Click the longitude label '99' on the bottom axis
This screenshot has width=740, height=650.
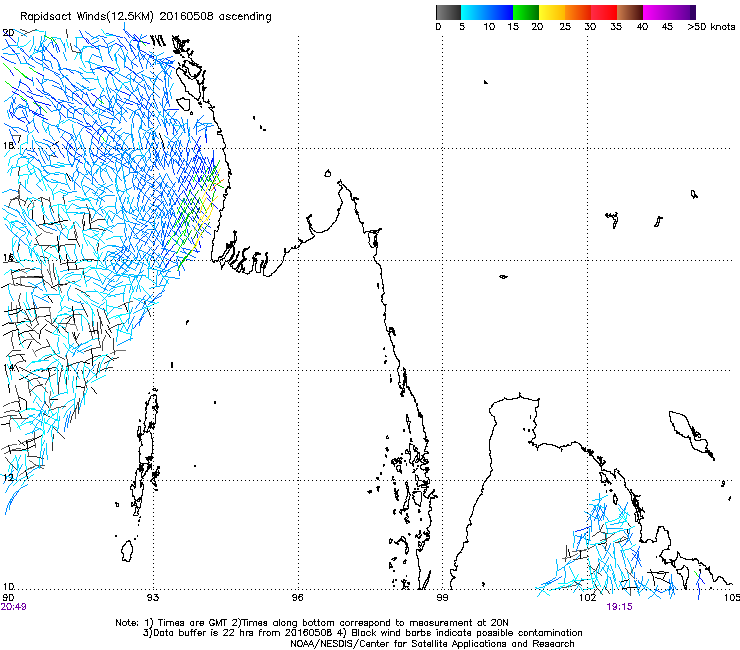[442, 598]
